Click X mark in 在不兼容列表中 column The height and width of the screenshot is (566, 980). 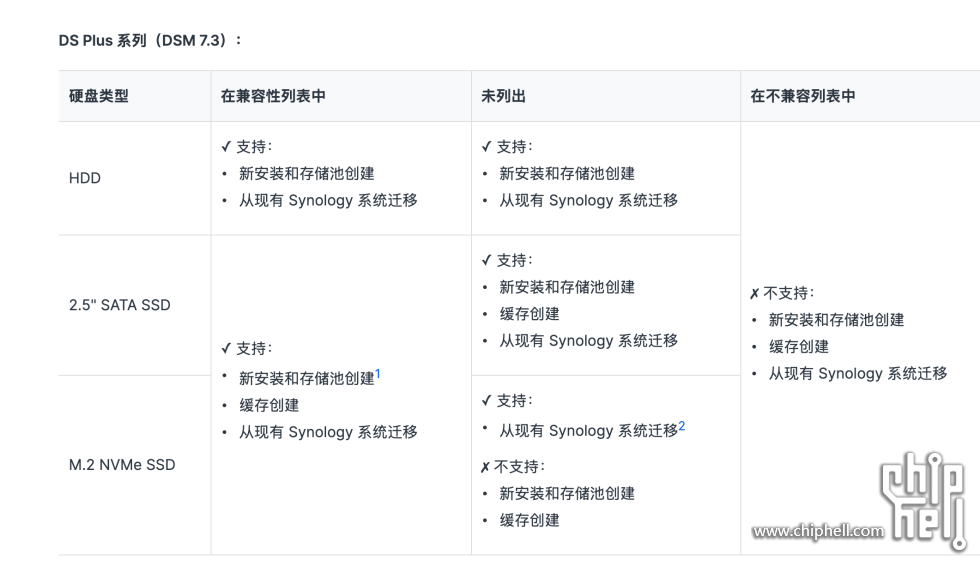(754, 293)
